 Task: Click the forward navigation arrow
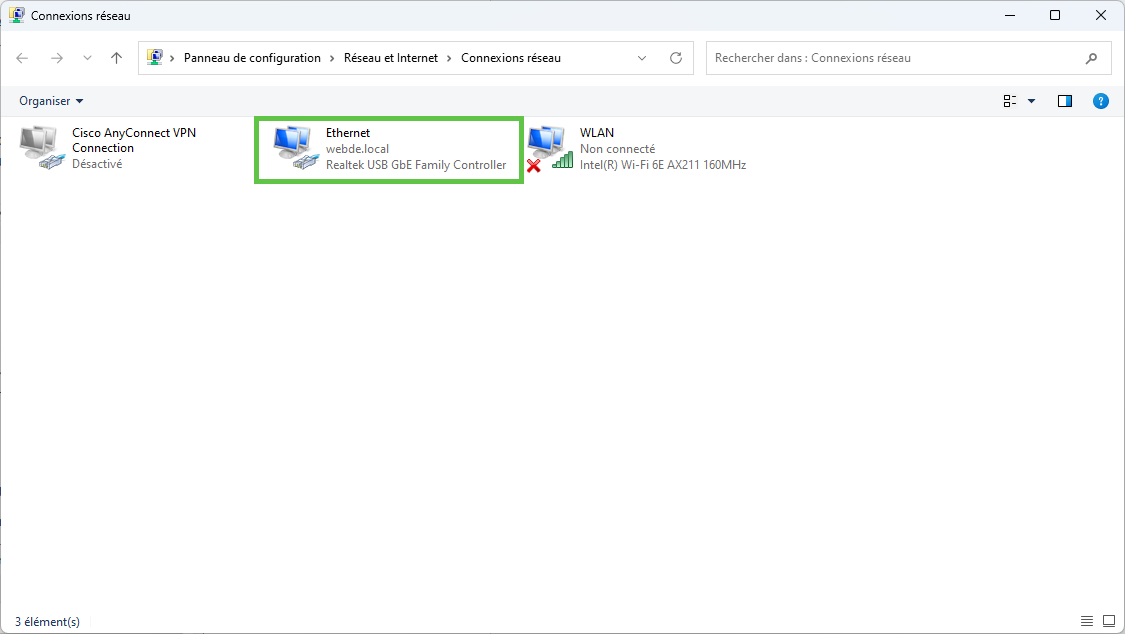56,58
